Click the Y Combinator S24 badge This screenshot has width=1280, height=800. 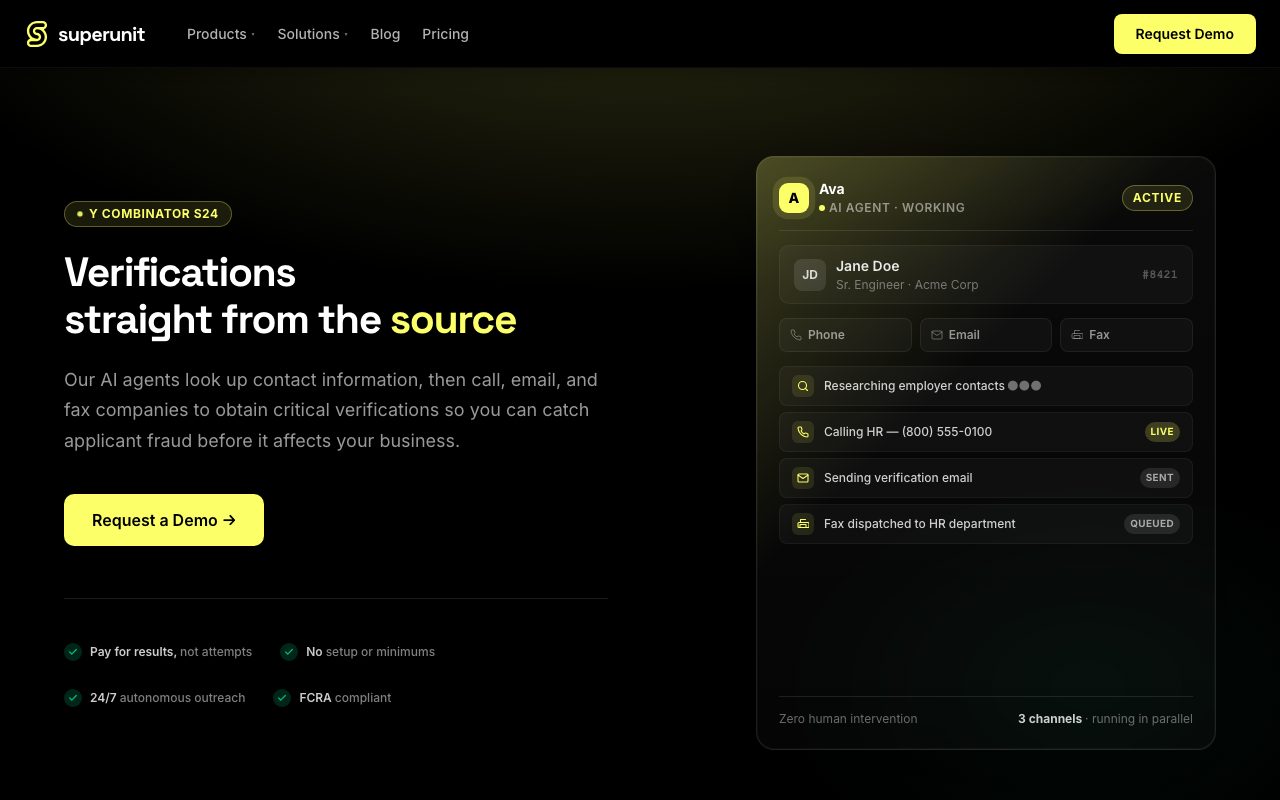tap(148, 214)
